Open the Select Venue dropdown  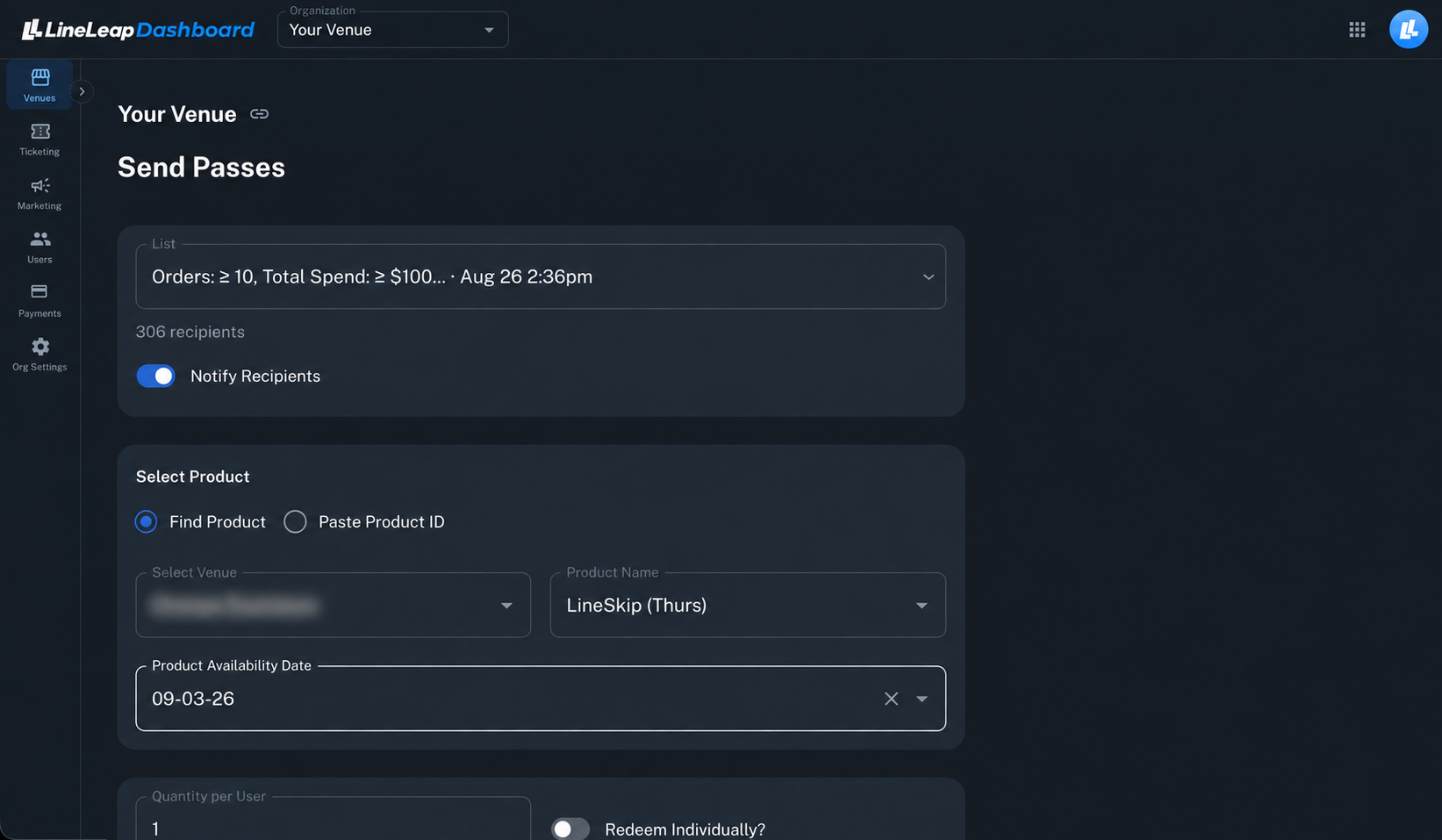coord(334,605)
